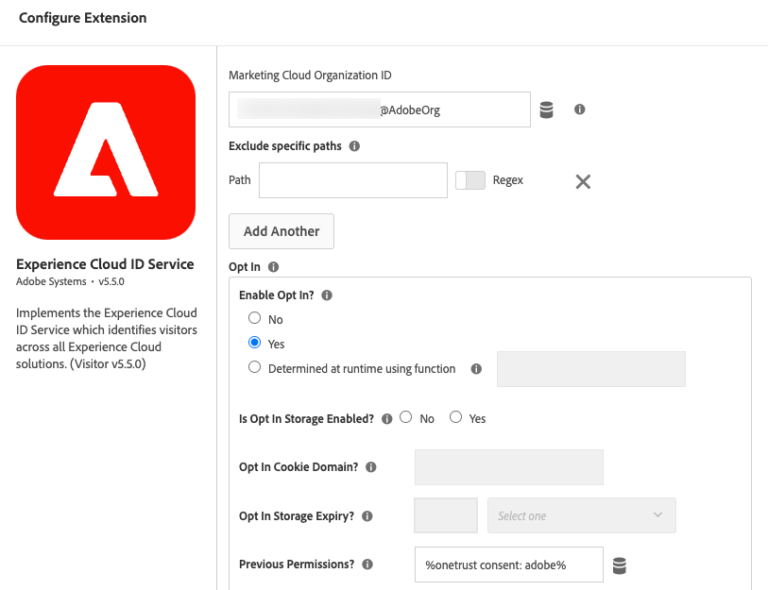Viewport: 768px width, 590px height.
Task: Choose Determined at runtime using function
Action: point(254,367)
